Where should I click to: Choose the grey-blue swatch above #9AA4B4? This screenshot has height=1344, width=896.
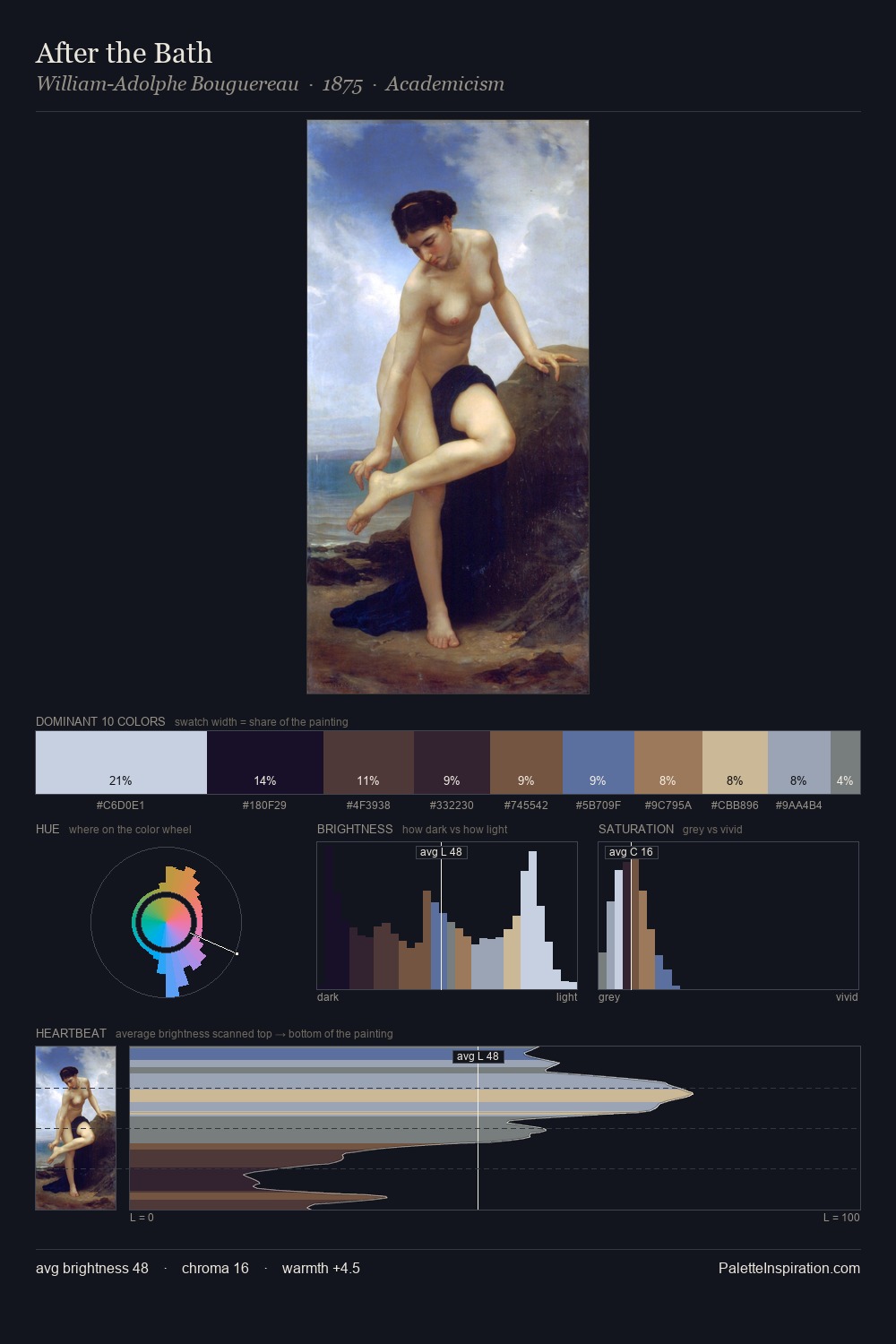tap(799, 762)
